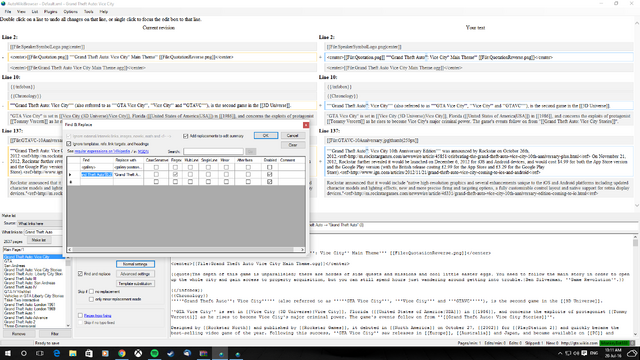The height and width of the screenshot is (360, 640).
Task: Open the Xbox app taskbar icon
Action: pyautogui.click(x=138, y=353)
